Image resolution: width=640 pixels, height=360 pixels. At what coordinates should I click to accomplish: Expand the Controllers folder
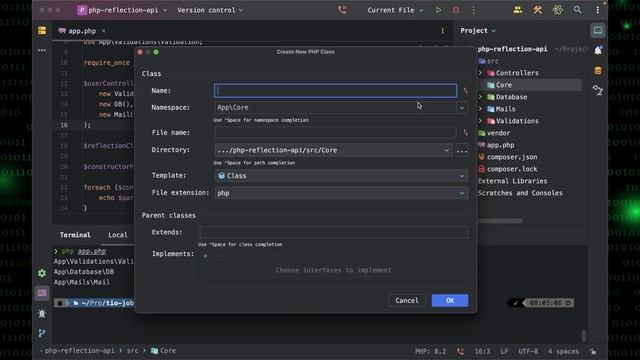click(480, 73)
